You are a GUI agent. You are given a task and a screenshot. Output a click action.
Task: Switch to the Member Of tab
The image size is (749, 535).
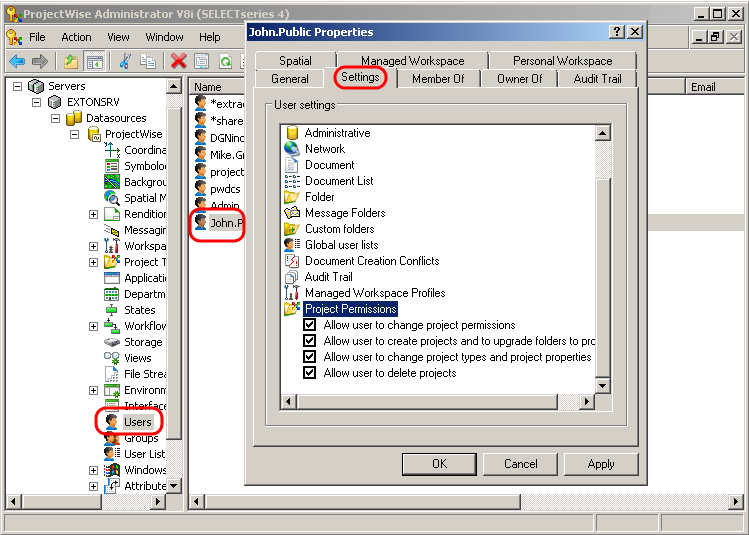[x=438, y=79]
